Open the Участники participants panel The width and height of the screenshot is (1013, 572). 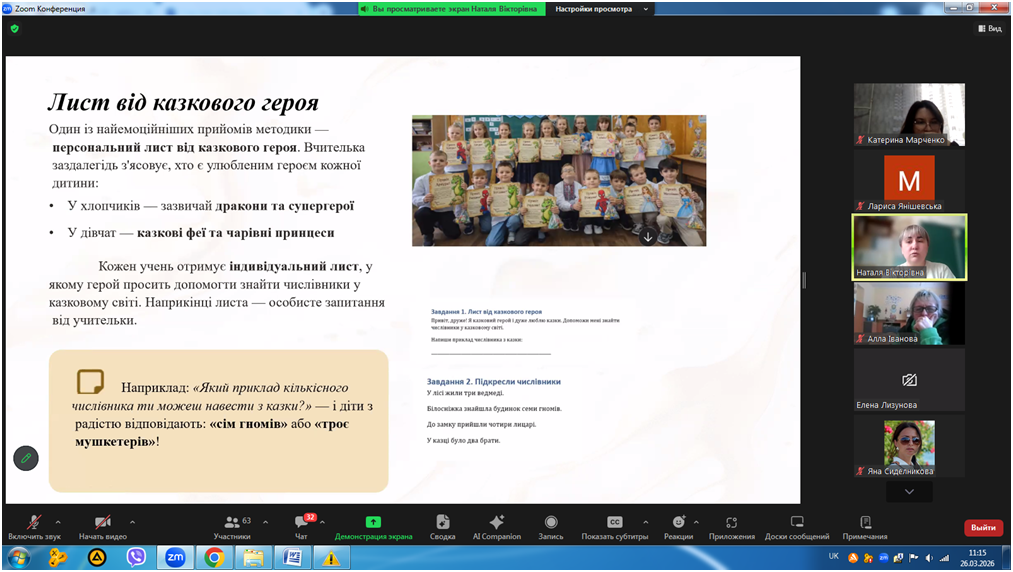point(232,526)
